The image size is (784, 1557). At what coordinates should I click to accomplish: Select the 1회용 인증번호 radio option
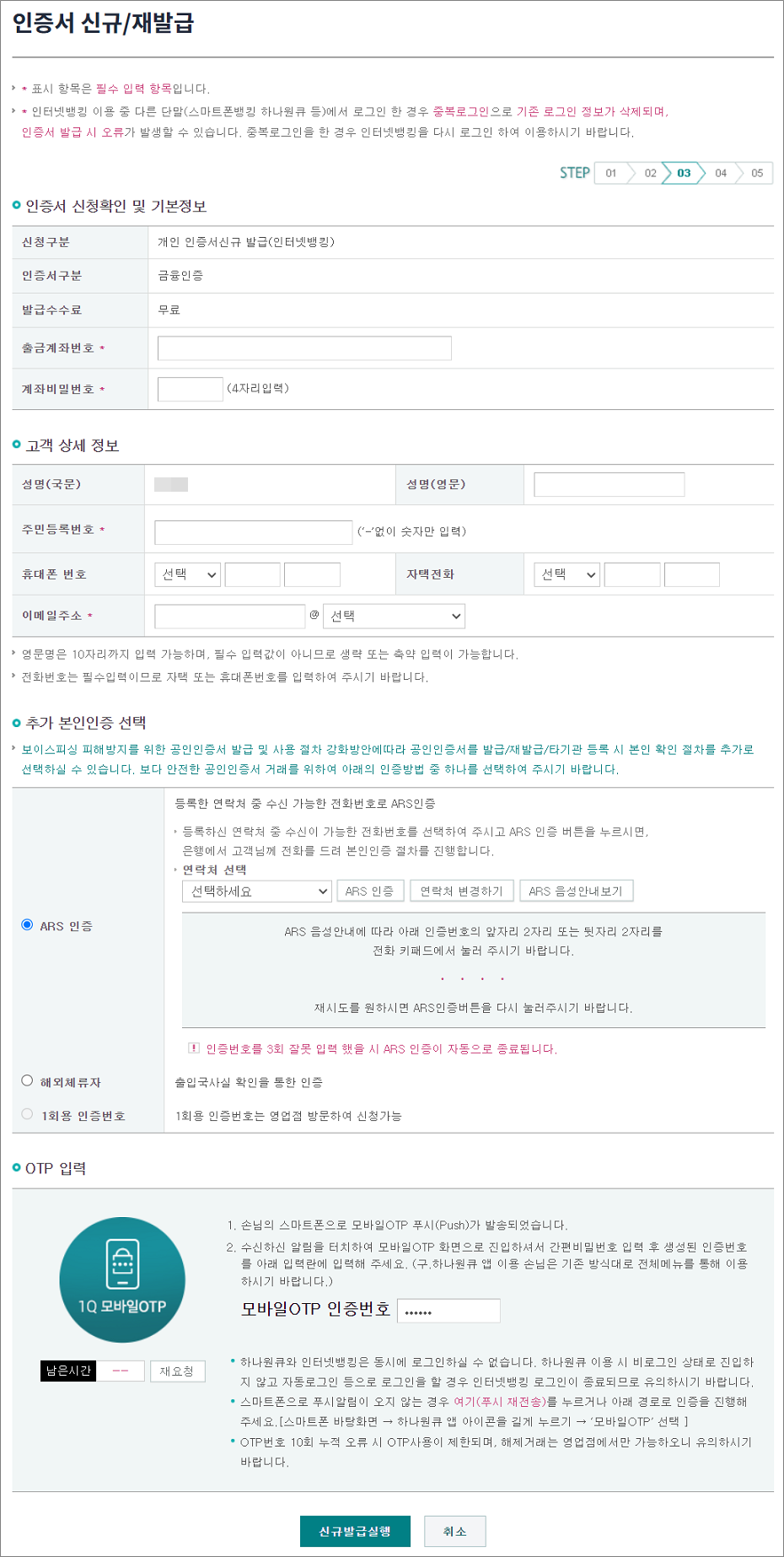click(27, 1114)
